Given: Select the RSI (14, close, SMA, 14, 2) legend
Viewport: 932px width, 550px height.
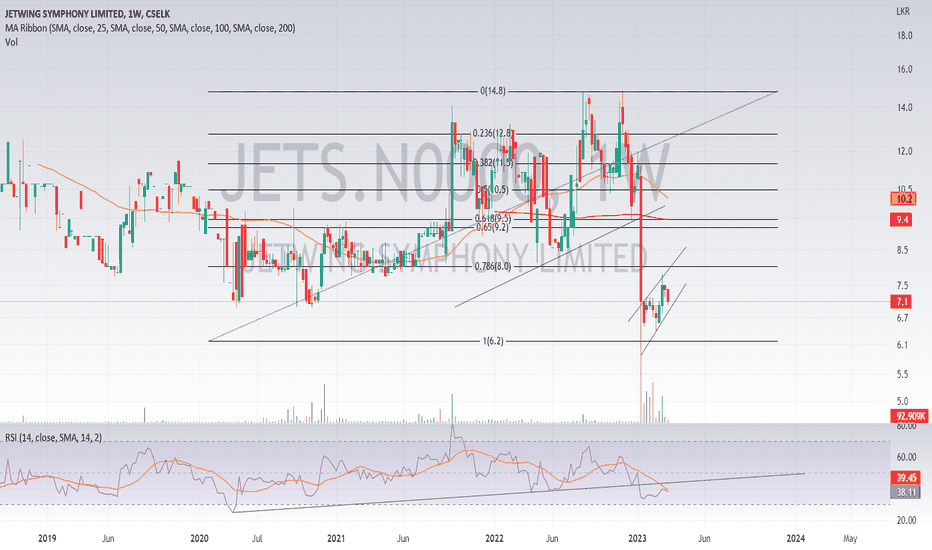Looking at the screenshot, I should tap(53, 438).
